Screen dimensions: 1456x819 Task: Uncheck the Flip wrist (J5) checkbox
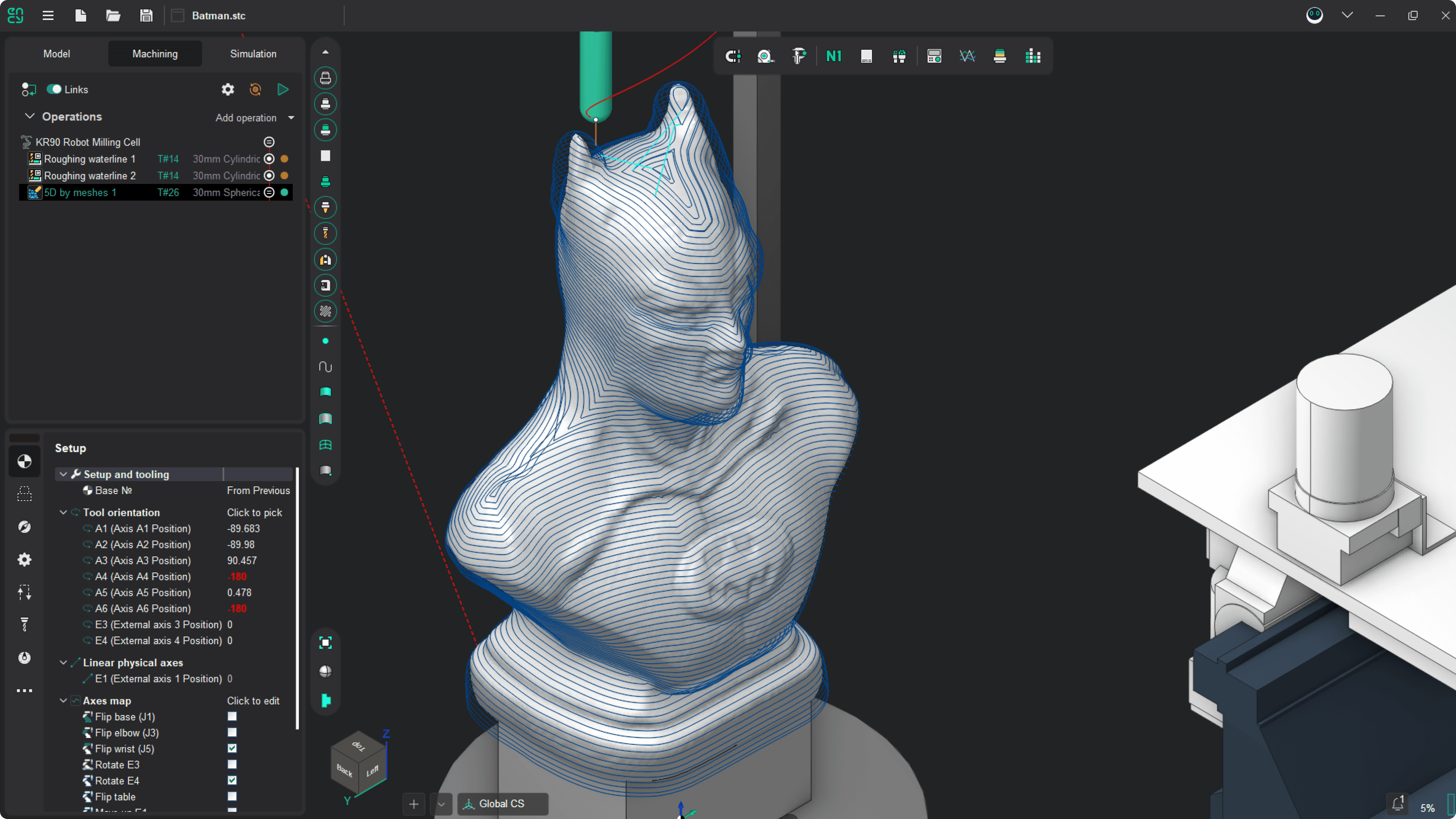(232, 748)
